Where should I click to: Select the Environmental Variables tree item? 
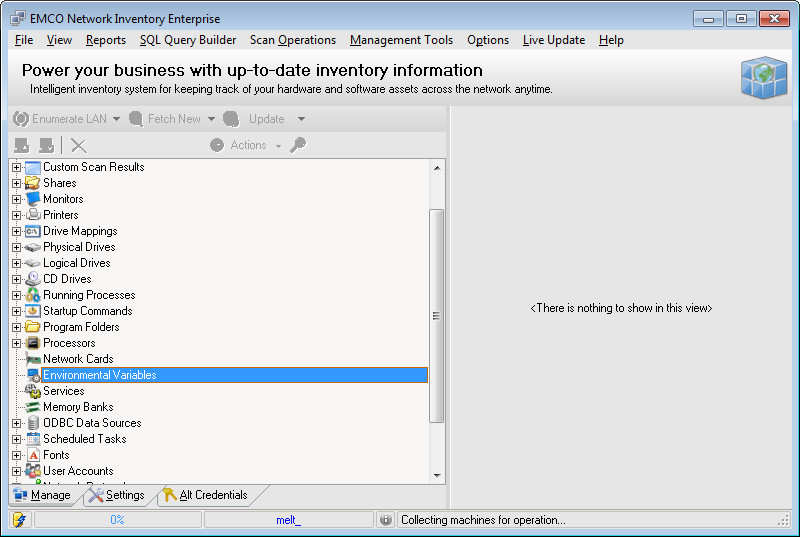click(x=234, y=375)
